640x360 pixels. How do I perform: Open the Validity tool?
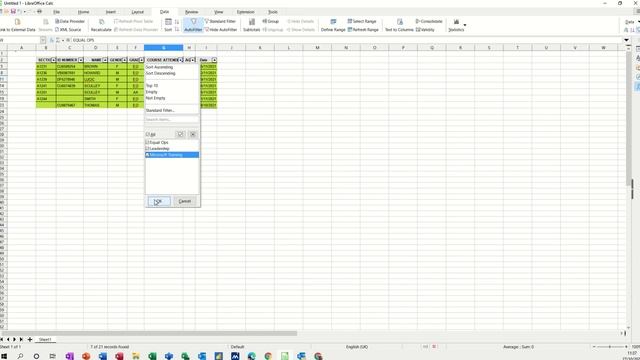(425, 30)
